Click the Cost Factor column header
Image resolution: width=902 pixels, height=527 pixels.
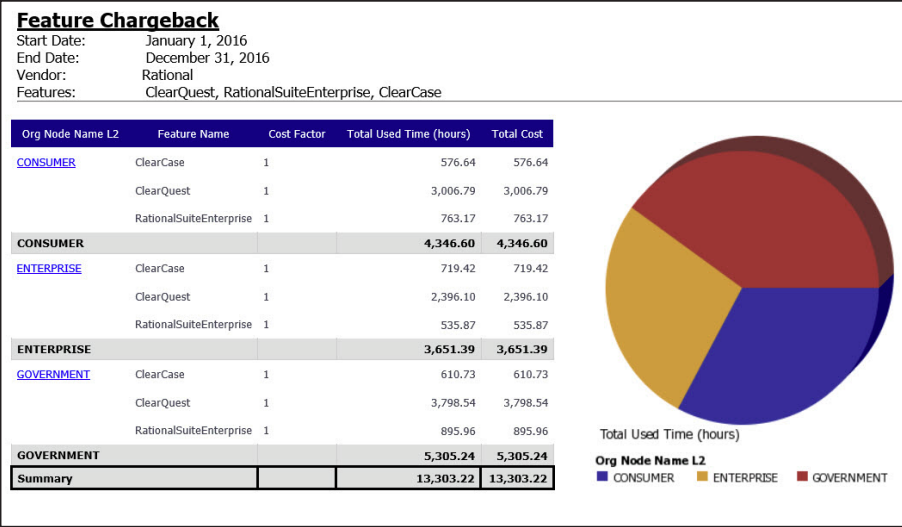pyautogui.click(x=297, y=134)
